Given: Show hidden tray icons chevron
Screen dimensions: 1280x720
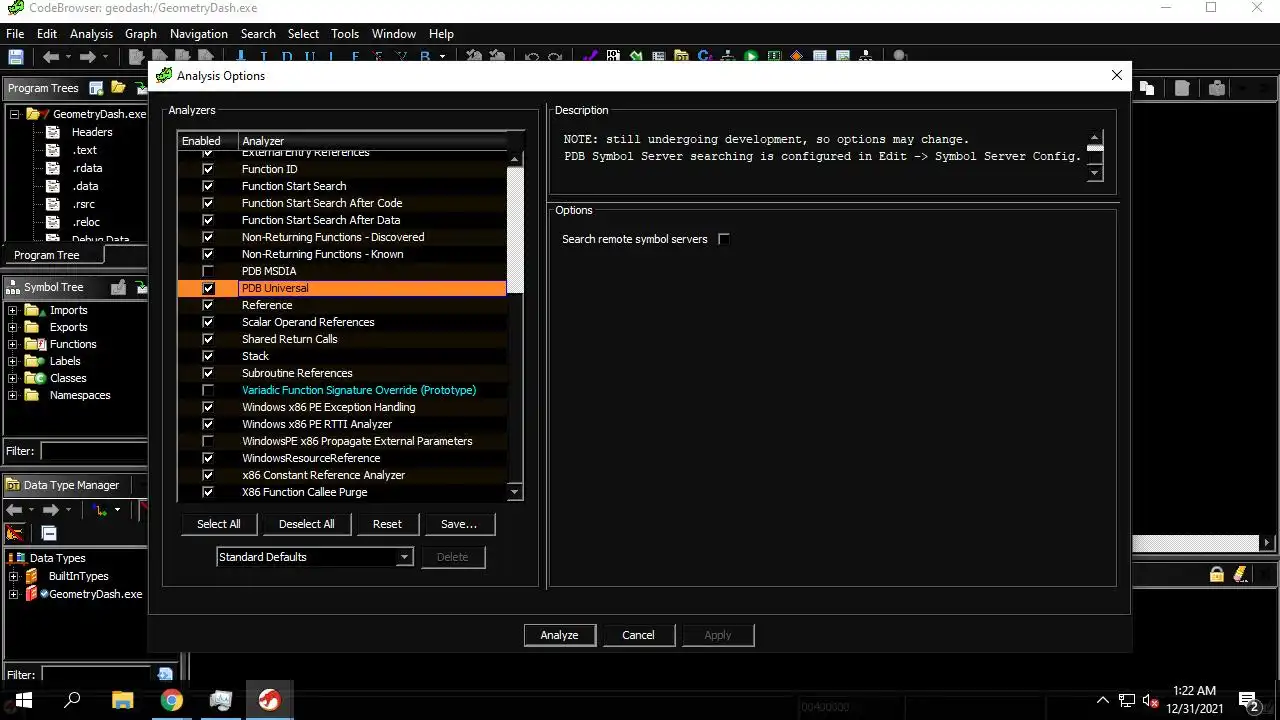Looking at the screenshot, I should 1103,701.
